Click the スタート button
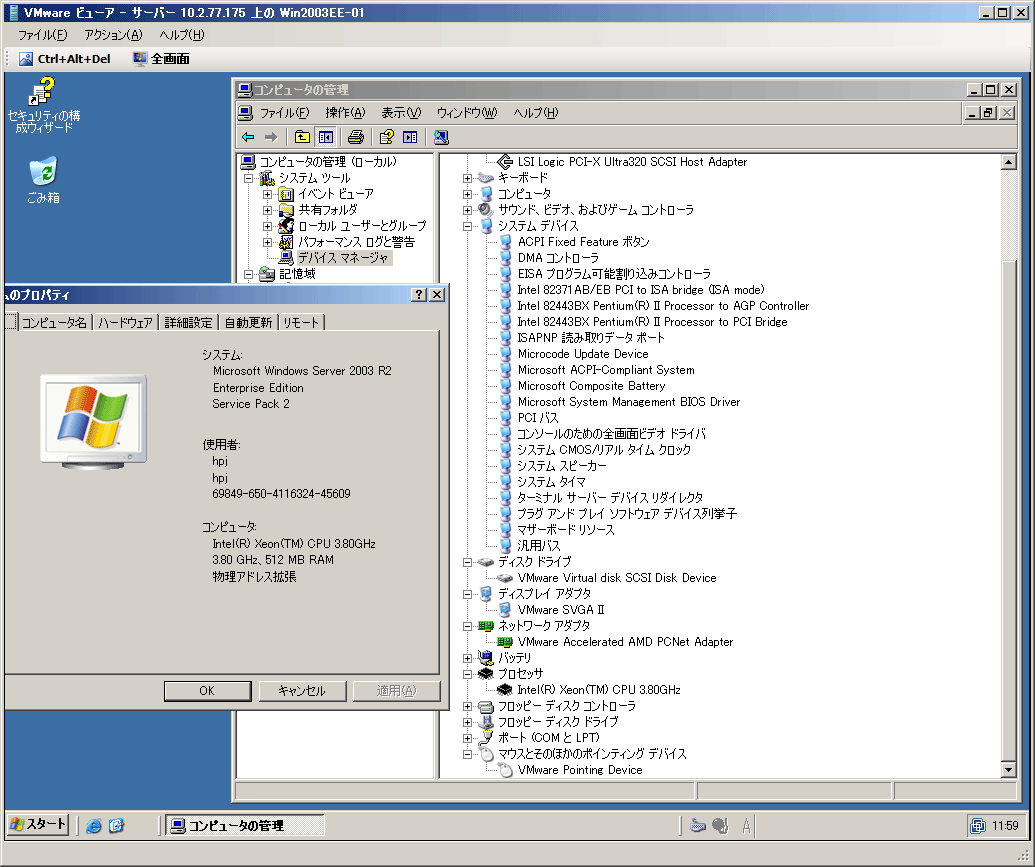1035x867 pixels. point(38,825)
